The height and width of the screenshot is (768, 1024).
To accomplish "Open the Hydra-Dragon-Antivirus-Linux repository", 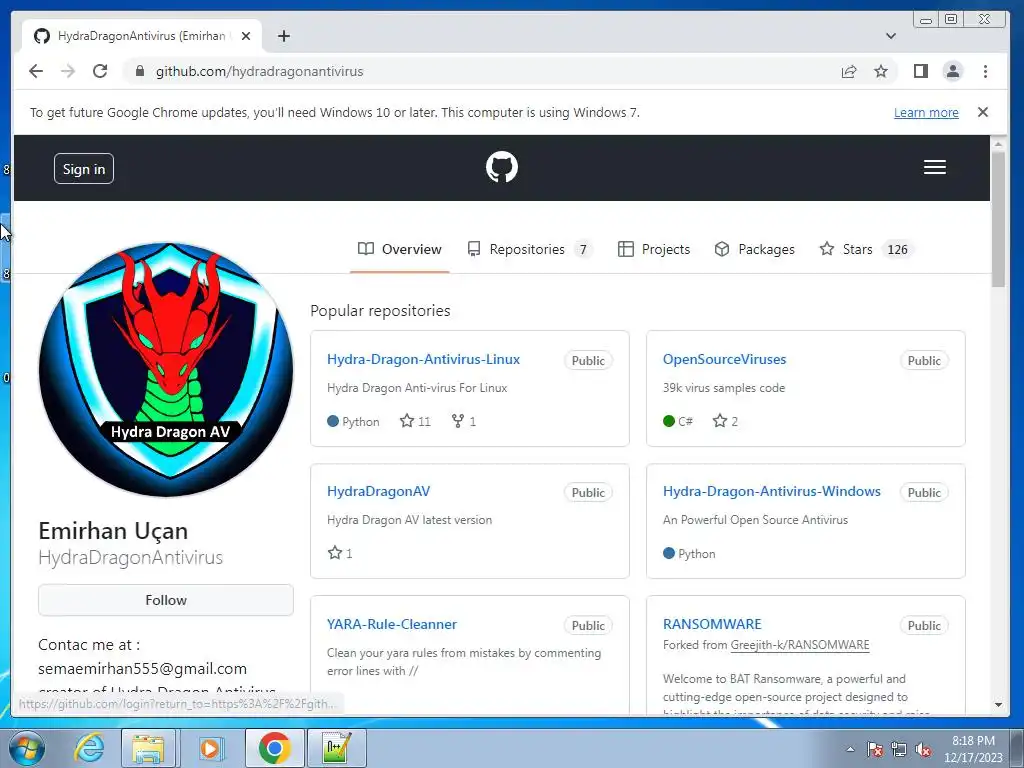I will click(423, 359).
